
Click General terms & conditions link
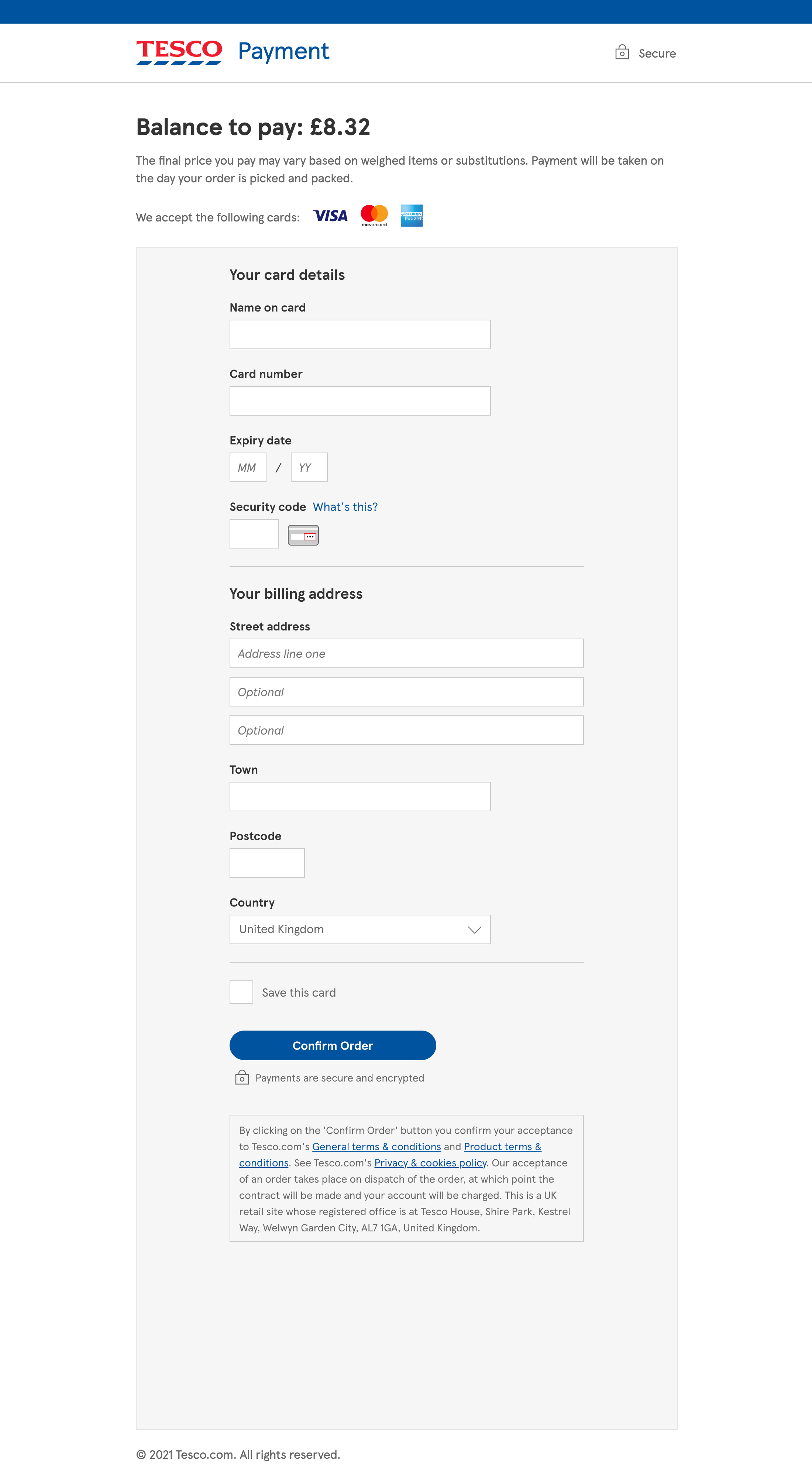(376, 1146)
